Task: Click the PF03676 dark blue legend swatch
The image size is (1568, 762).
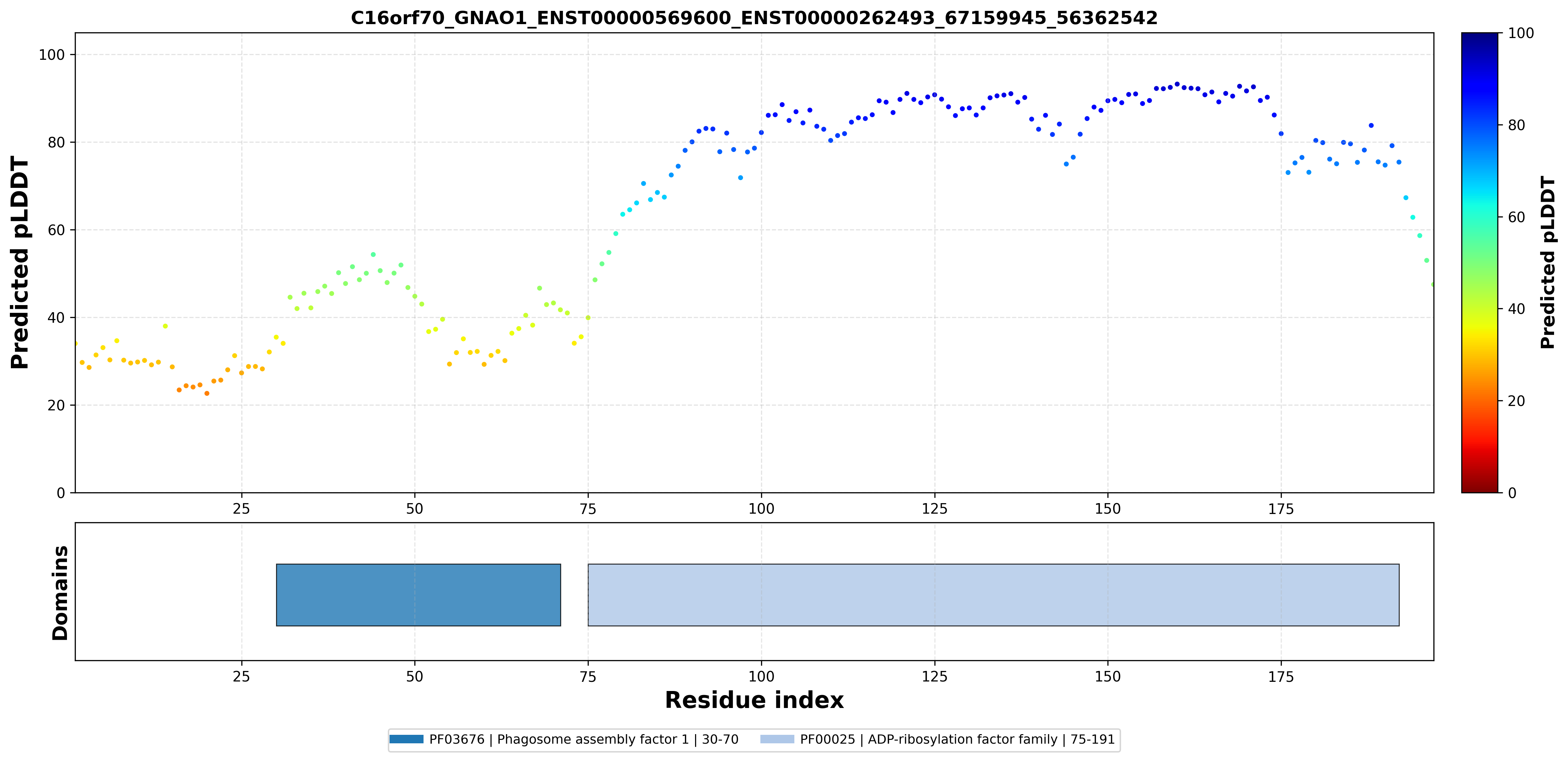Action: click(x=407, y=740)
